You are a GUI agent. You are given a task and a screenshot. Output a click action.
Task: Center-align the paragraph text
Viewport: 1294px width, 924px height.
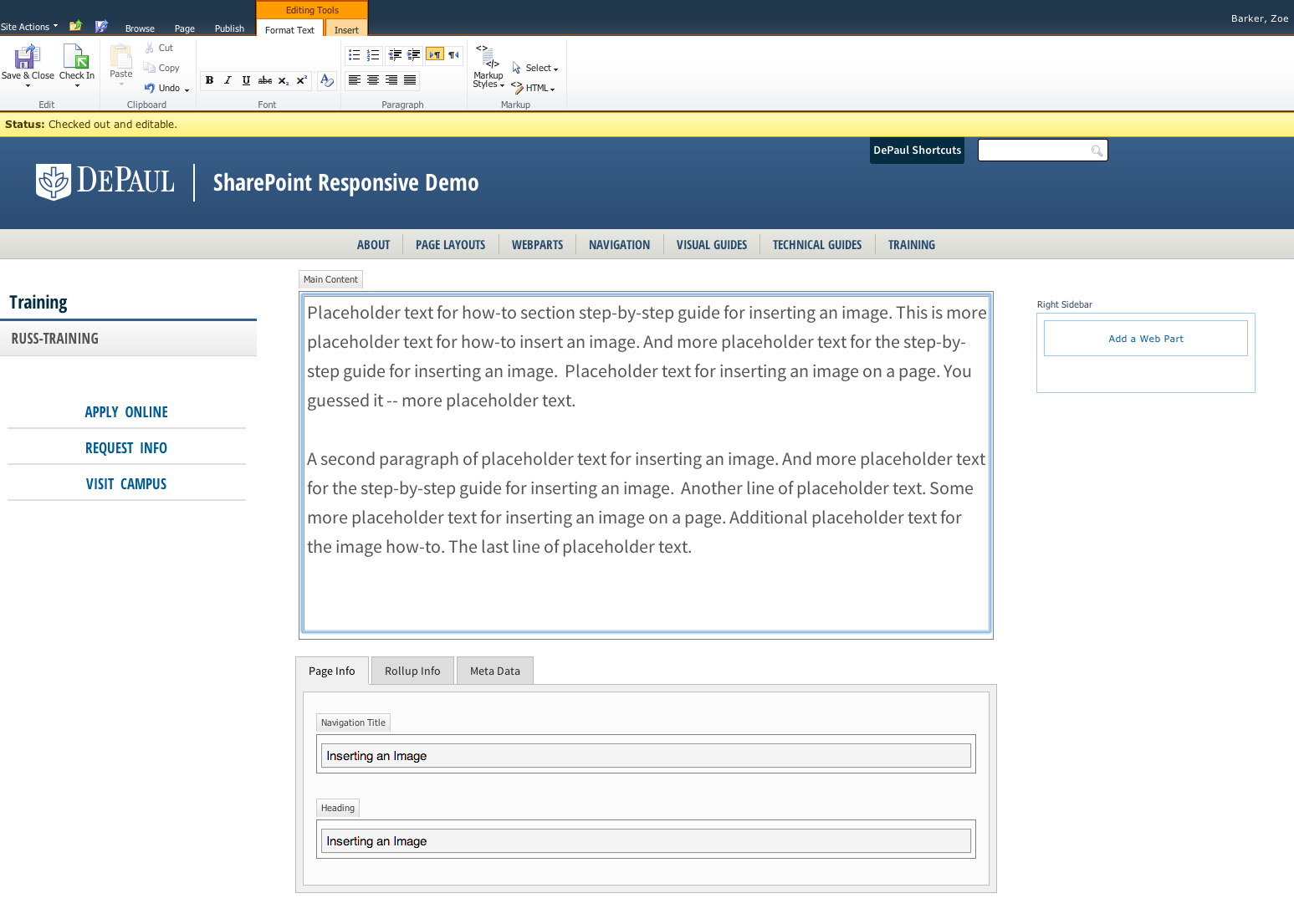[x=373, y=80]
